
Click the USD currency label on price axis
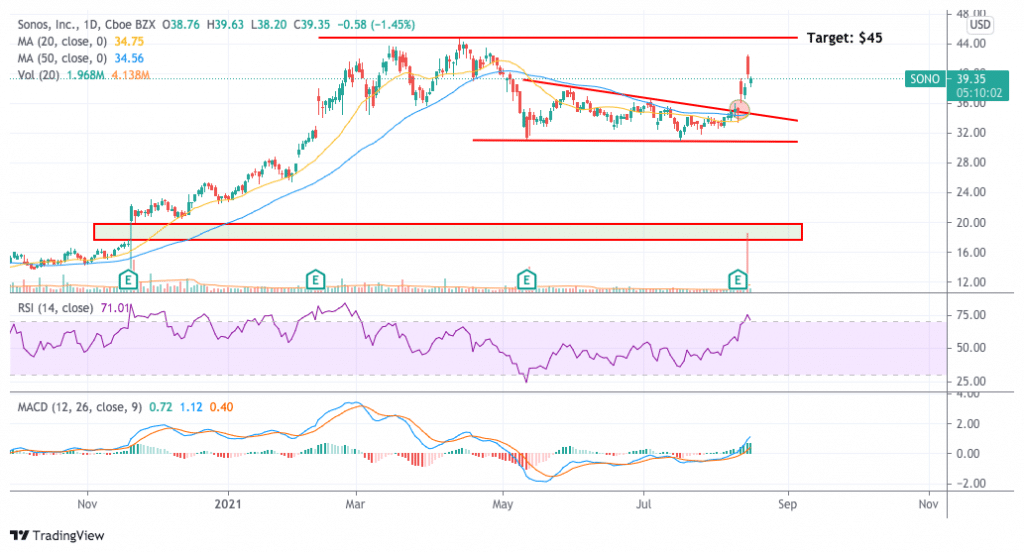tap(980, 25)
